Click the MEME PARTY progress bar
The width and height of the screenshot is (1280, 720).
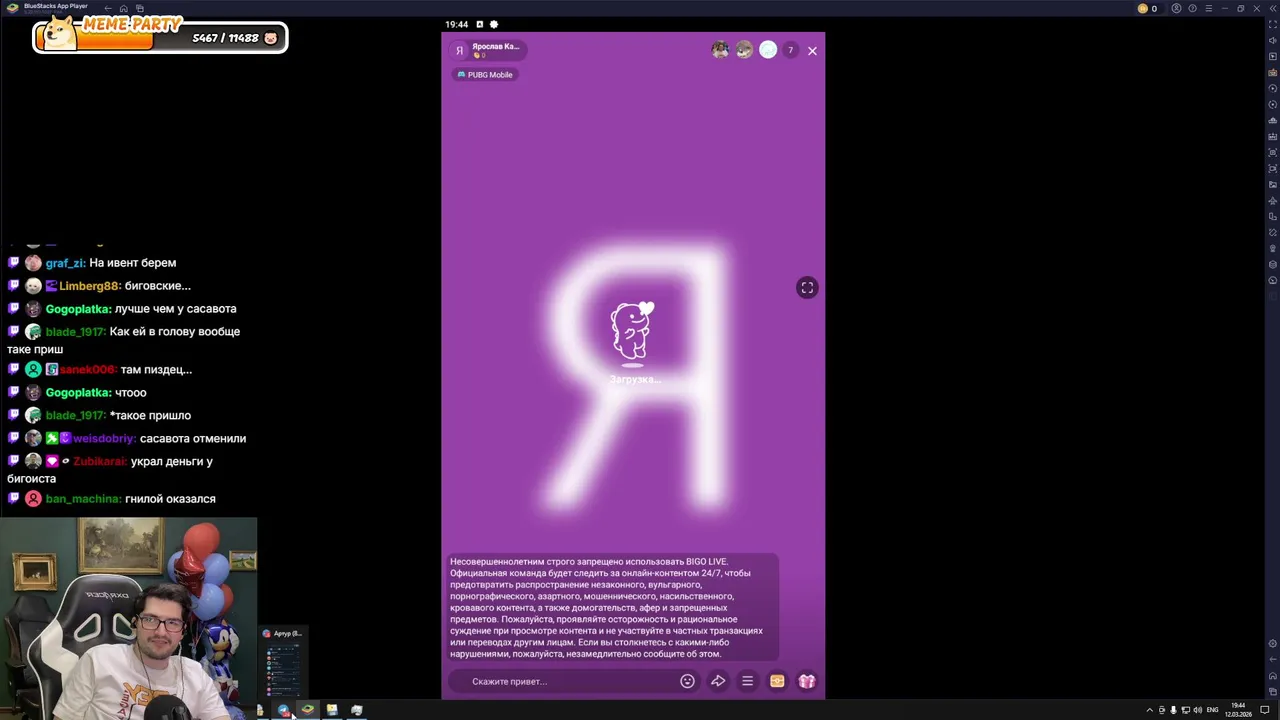(160, 38)
